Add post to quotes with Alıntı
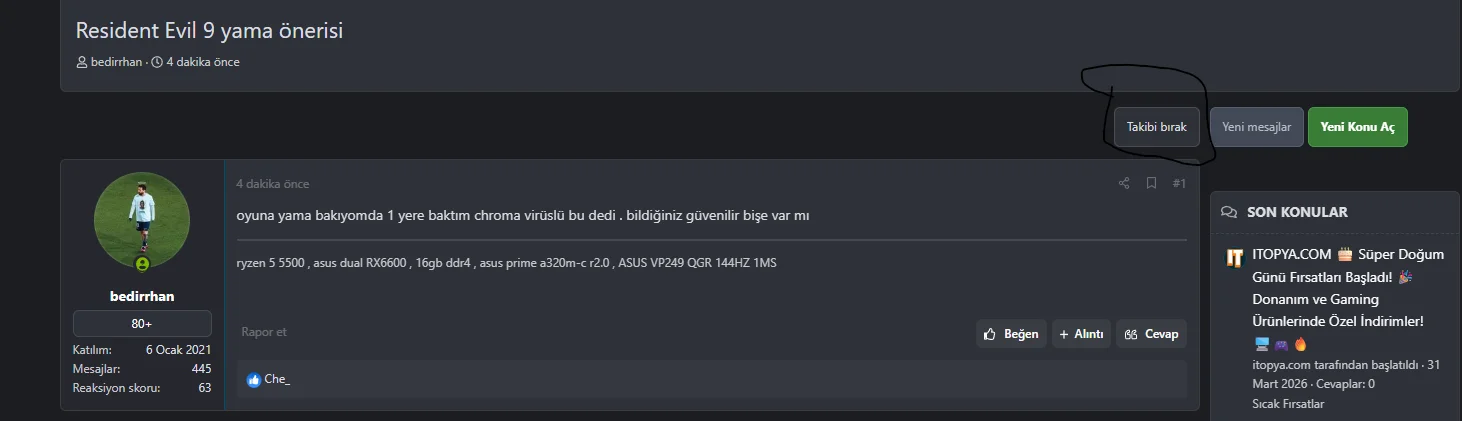This screenshot has width=1462, height=421. pyautogui.click(x=1081, y=334)
